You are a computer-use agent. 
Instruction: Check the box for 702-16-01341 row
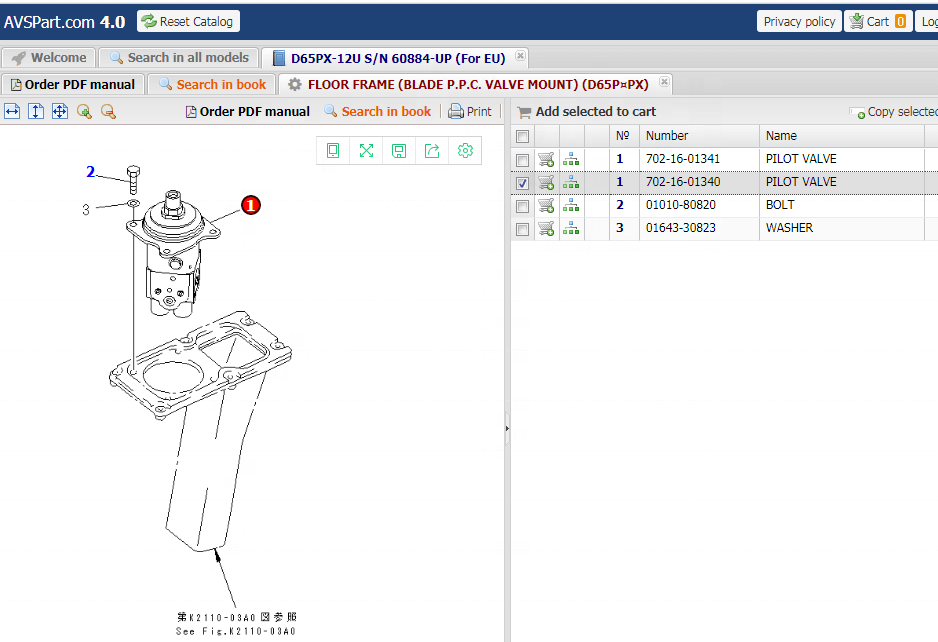(522, 160)
